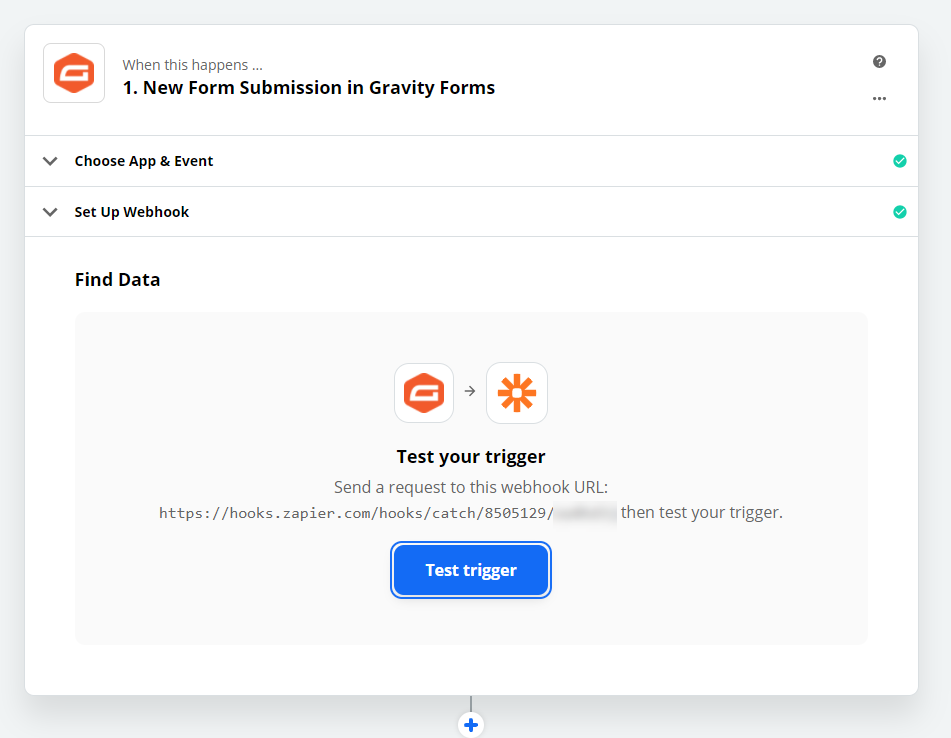The height and width of the screenshot is (738, 951).
Task: Open the three-dot more options menu
Action: click(879, 98)
